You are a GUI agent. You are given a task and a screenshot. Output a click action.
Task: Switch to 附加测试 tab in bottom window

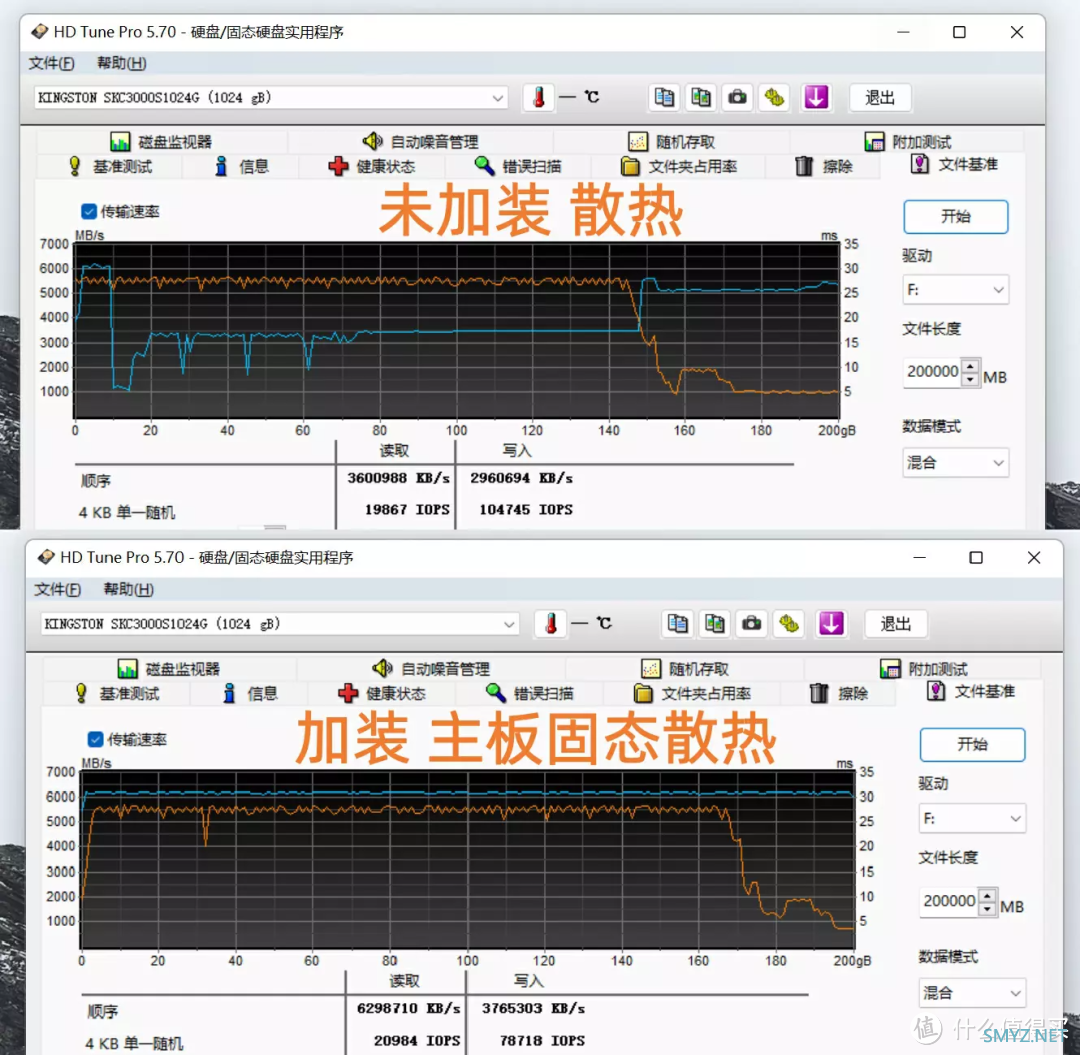pyautogui.click(x=924, y=669)
